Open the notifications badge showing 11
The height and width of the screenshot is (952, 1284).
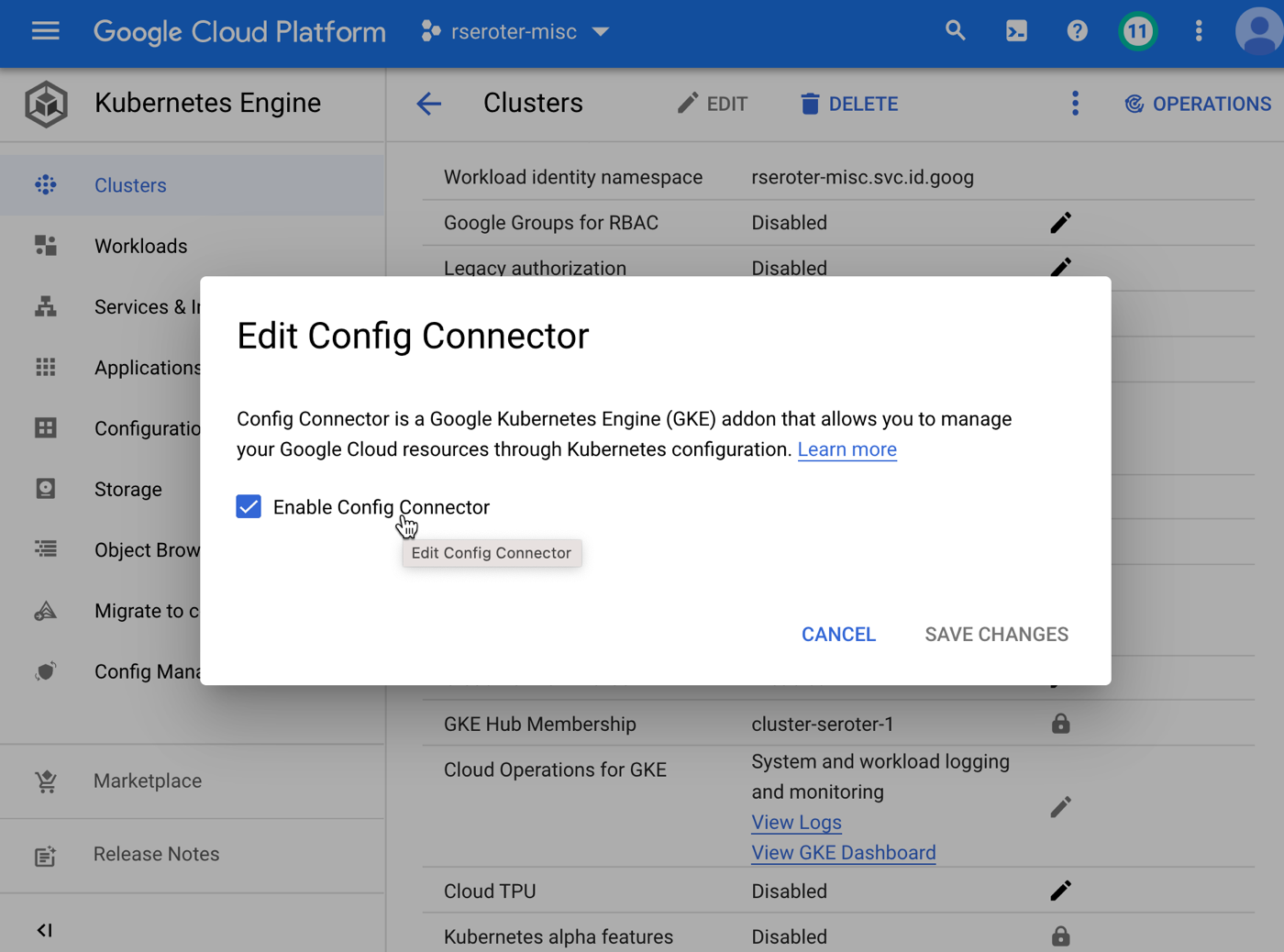click(1137, 31)
